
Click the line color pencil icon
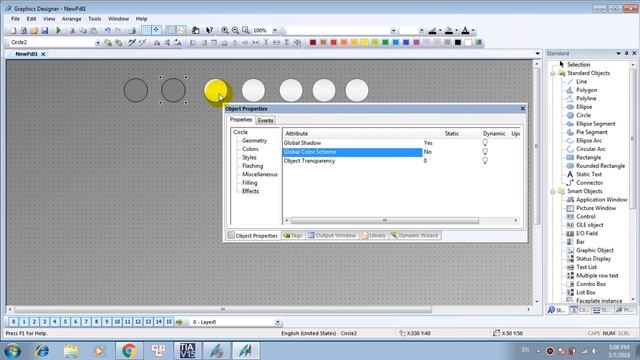[433, 31]
